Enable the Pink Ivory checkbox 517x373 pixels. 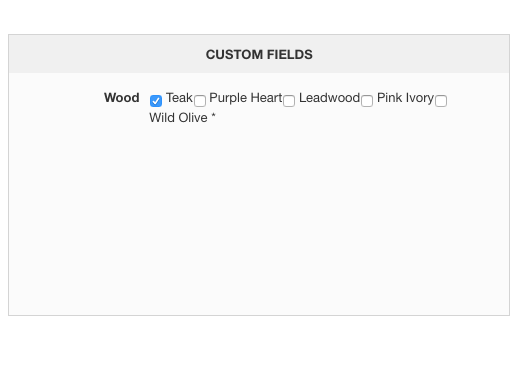coord(367,101)
